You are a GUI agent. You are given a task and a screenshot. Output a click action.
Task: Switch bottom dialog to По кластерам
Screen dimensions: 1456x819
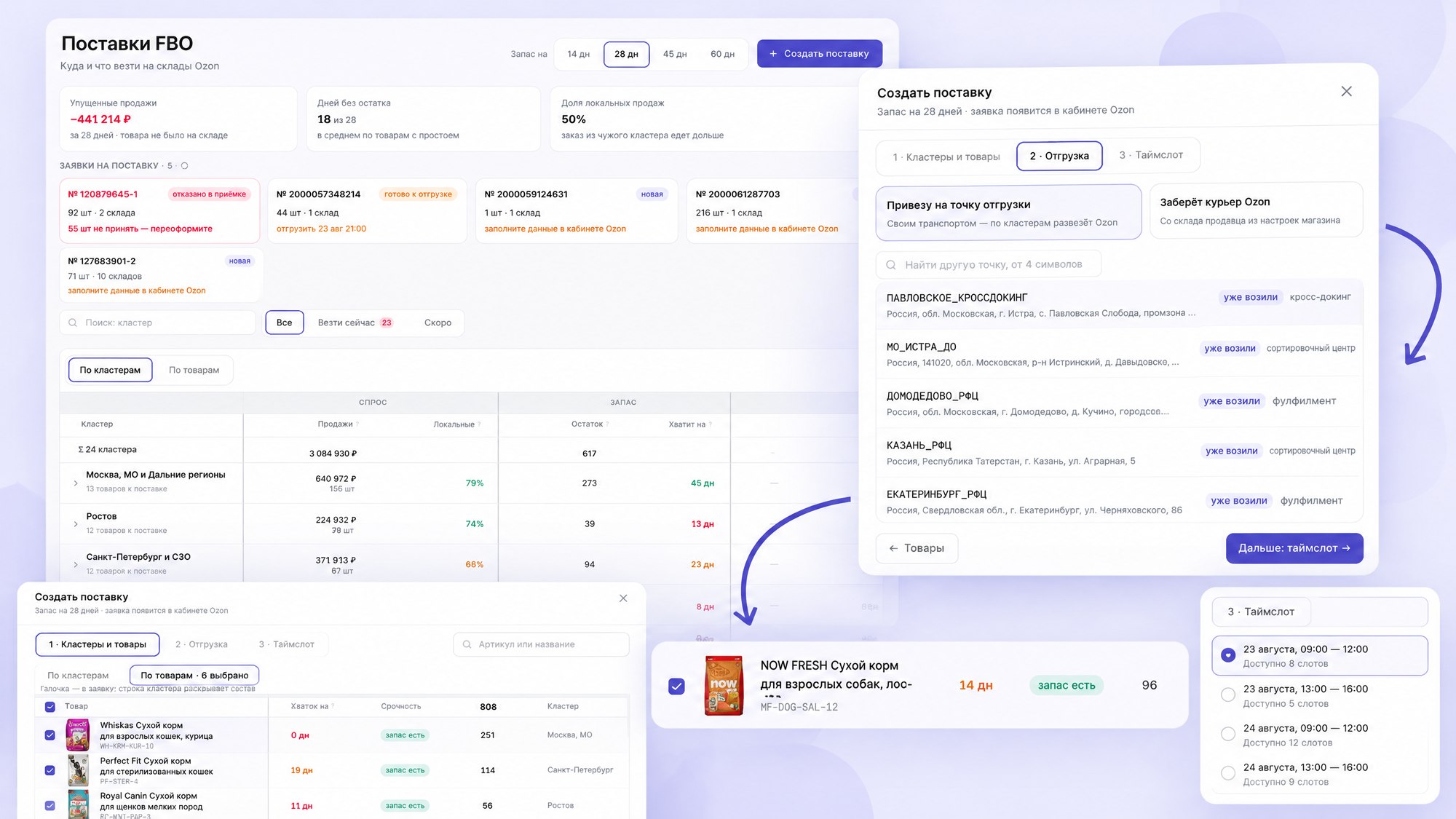[78, 676]
